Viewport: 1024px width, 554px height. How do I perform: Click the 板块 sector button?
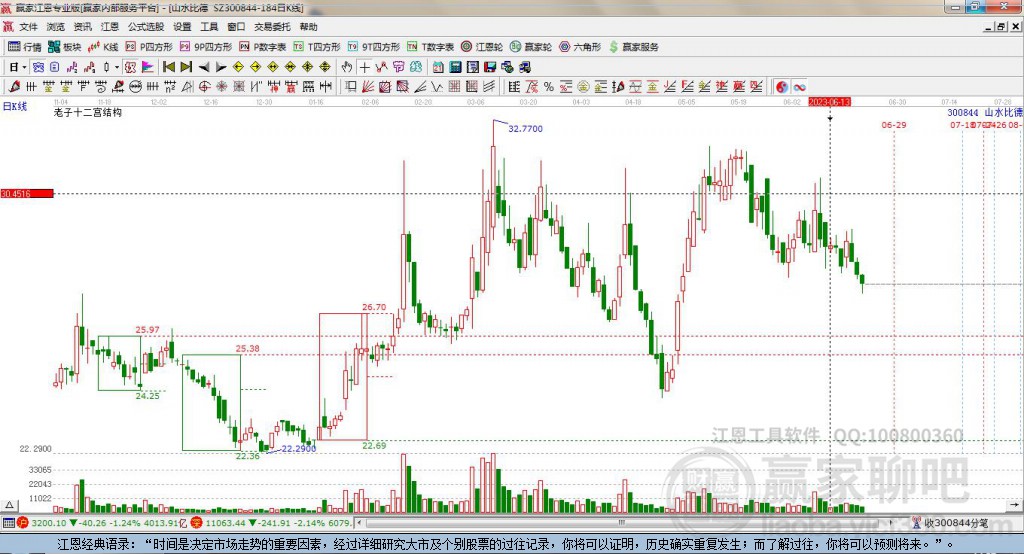[x=65, y=47]
